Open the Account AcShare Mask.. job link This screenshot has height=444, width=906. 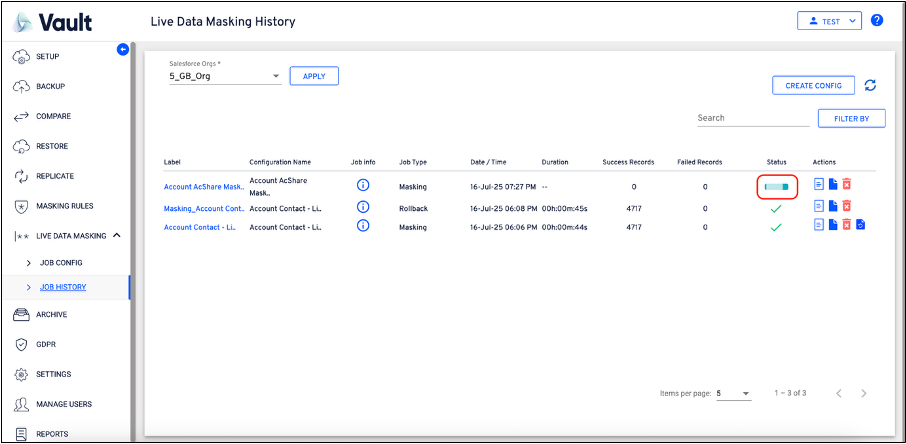pos(203,186)
